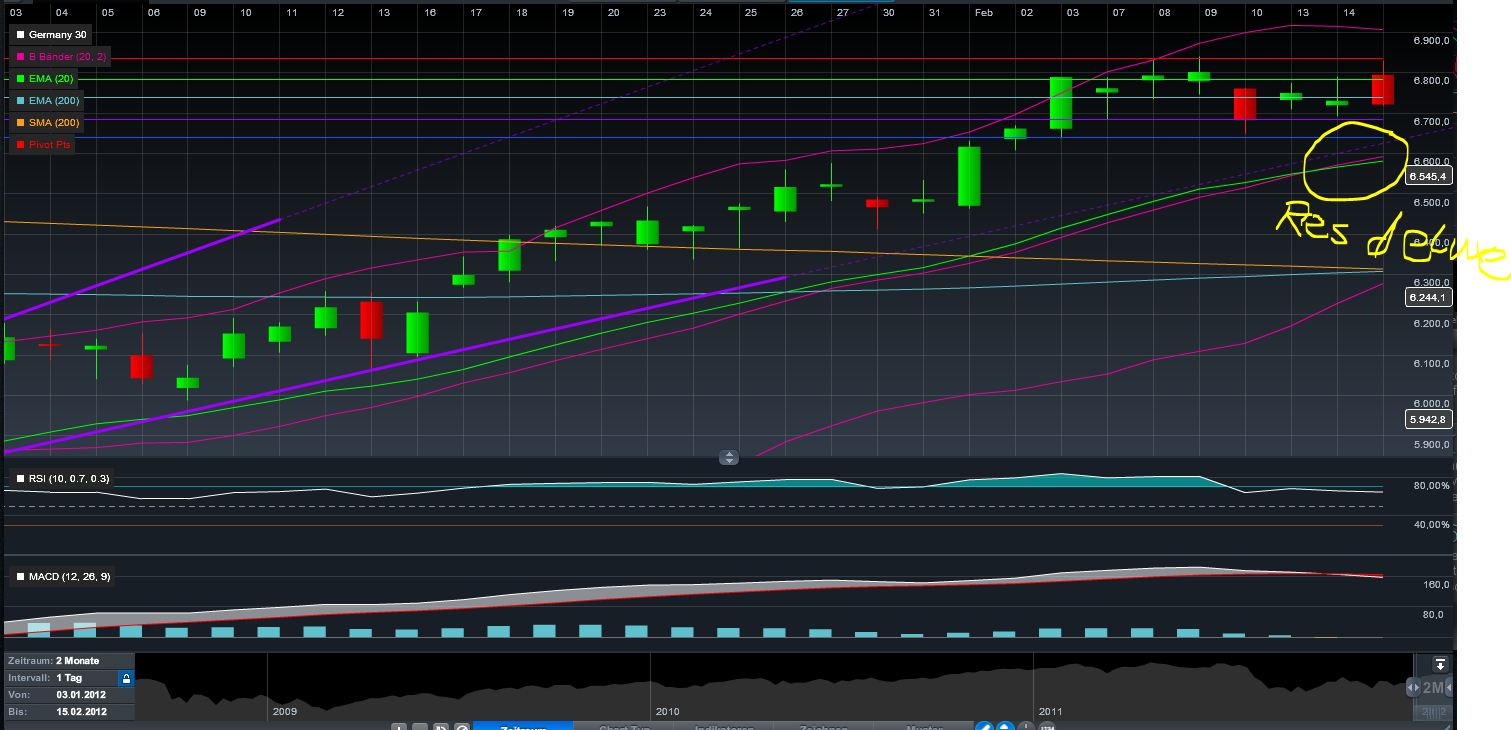Click the right arrow handle of the 2M range
1511x730 pixels.
[1451, 688]
